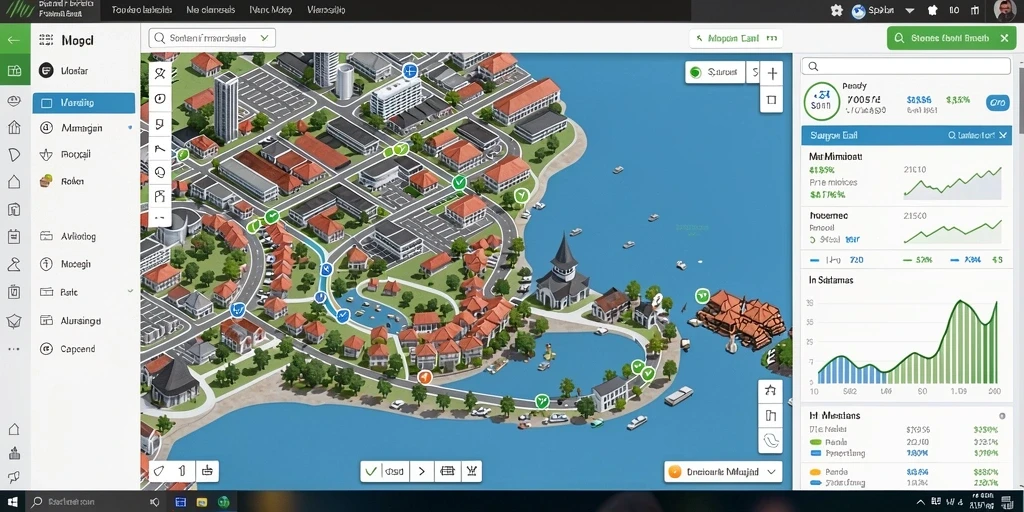Click the square icon below zoom plus
Image resolution: width=1024 pixels, height=512 pixels.
click(x=772, y=100)
